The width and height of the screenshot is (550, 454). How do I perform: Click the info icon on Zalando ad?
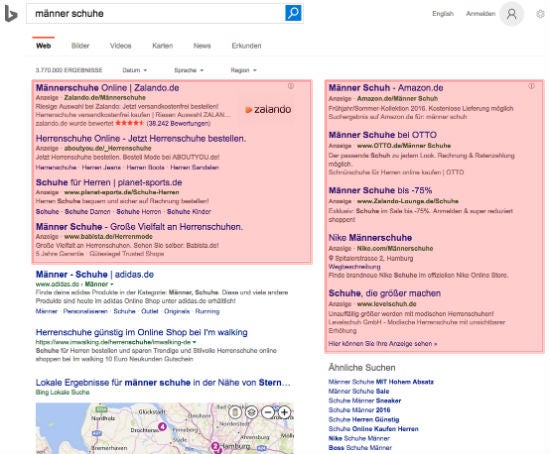tap(291, 86)
